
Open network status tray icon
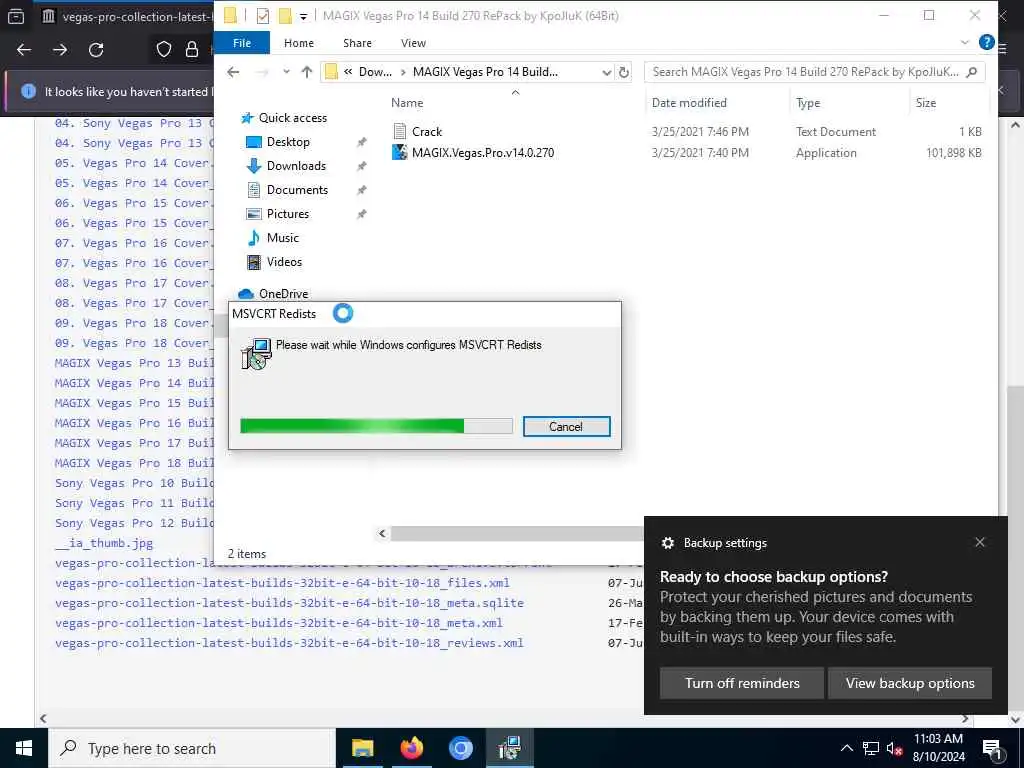click(x=871, y=748)
